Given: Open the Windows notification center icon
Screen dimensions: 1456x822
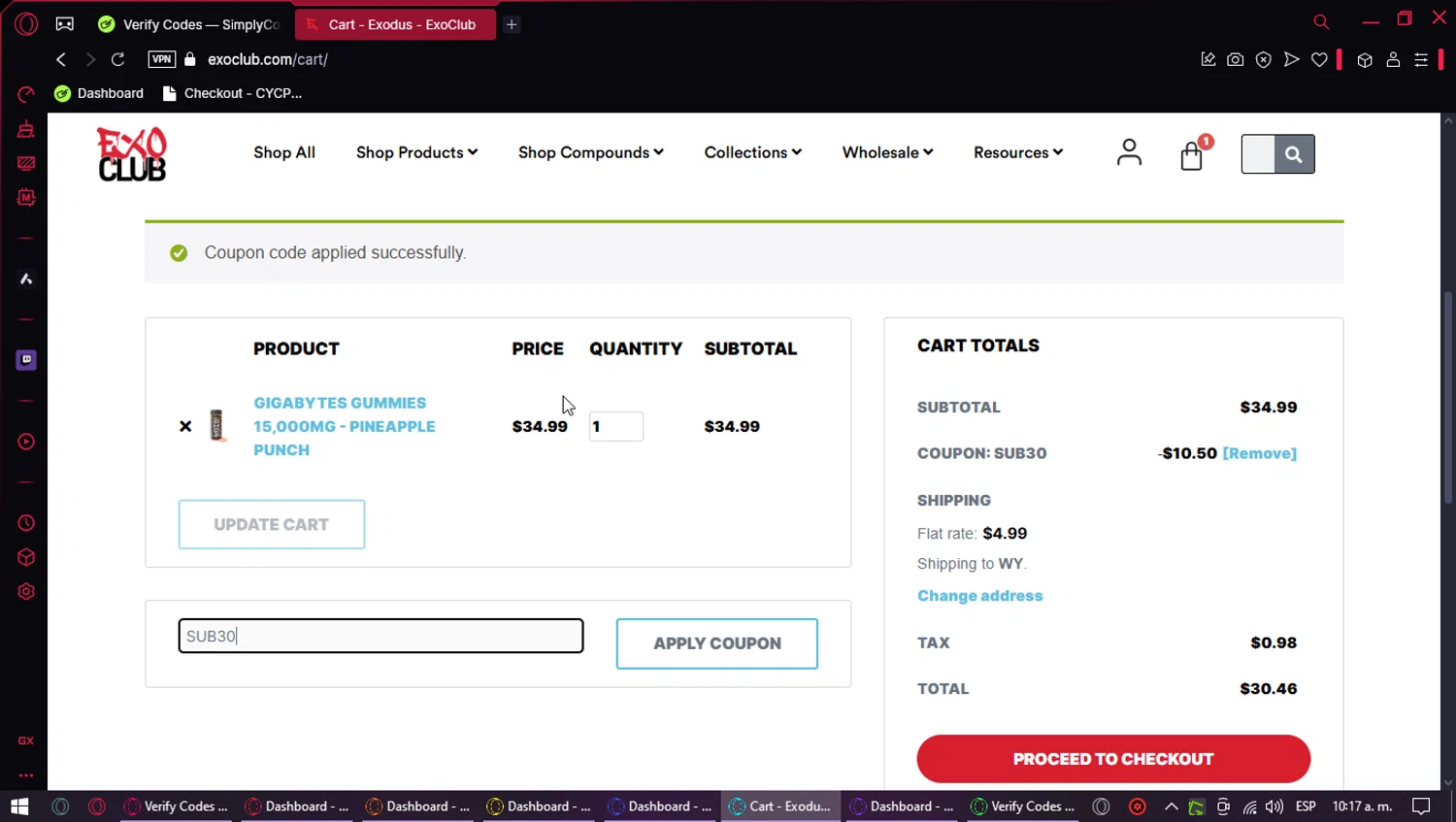Looking at the screenshot, I should tap(1421, 806).
